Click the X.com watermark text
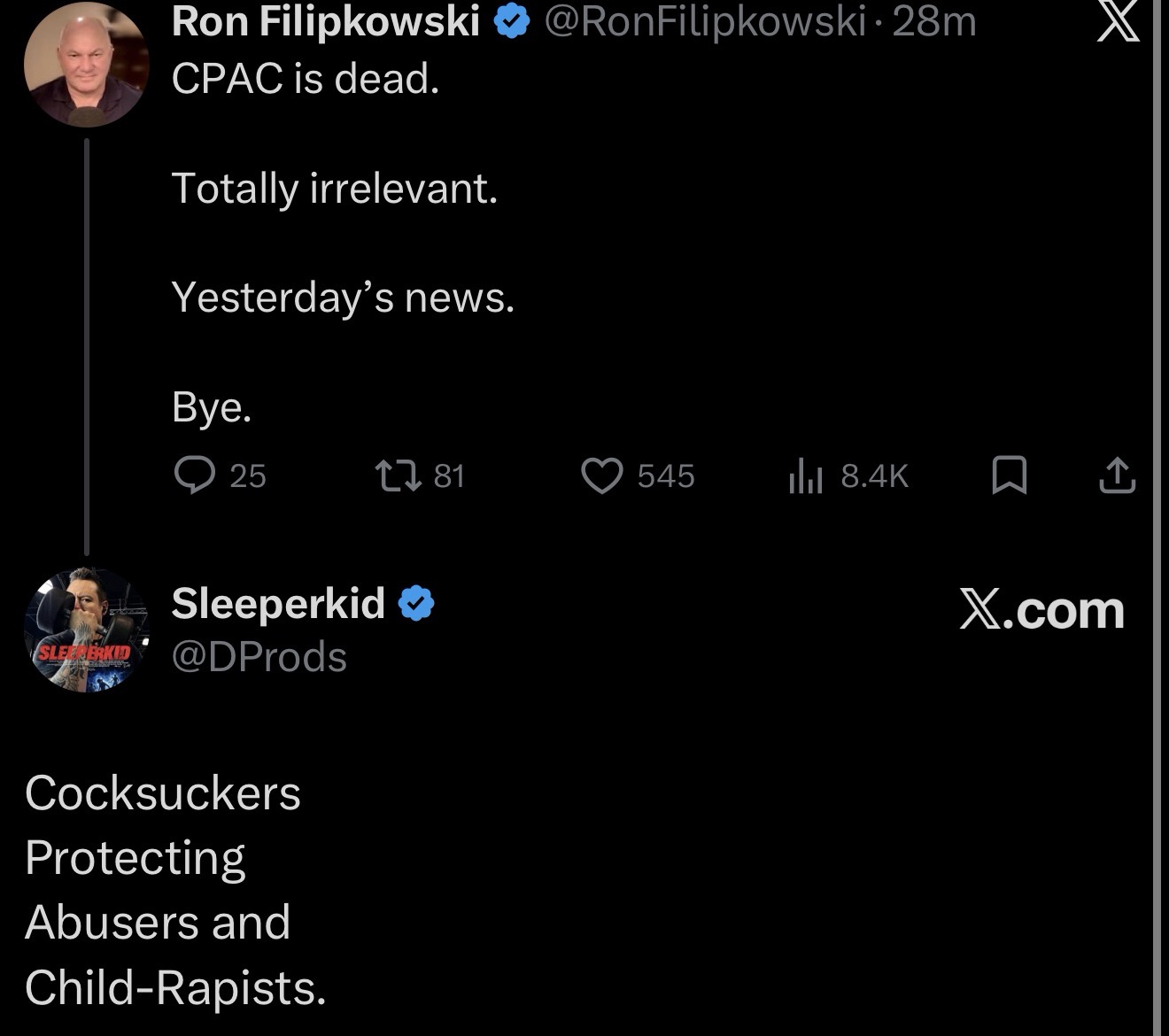This screenshot has height=1036, width=1169. point(1041,611)
